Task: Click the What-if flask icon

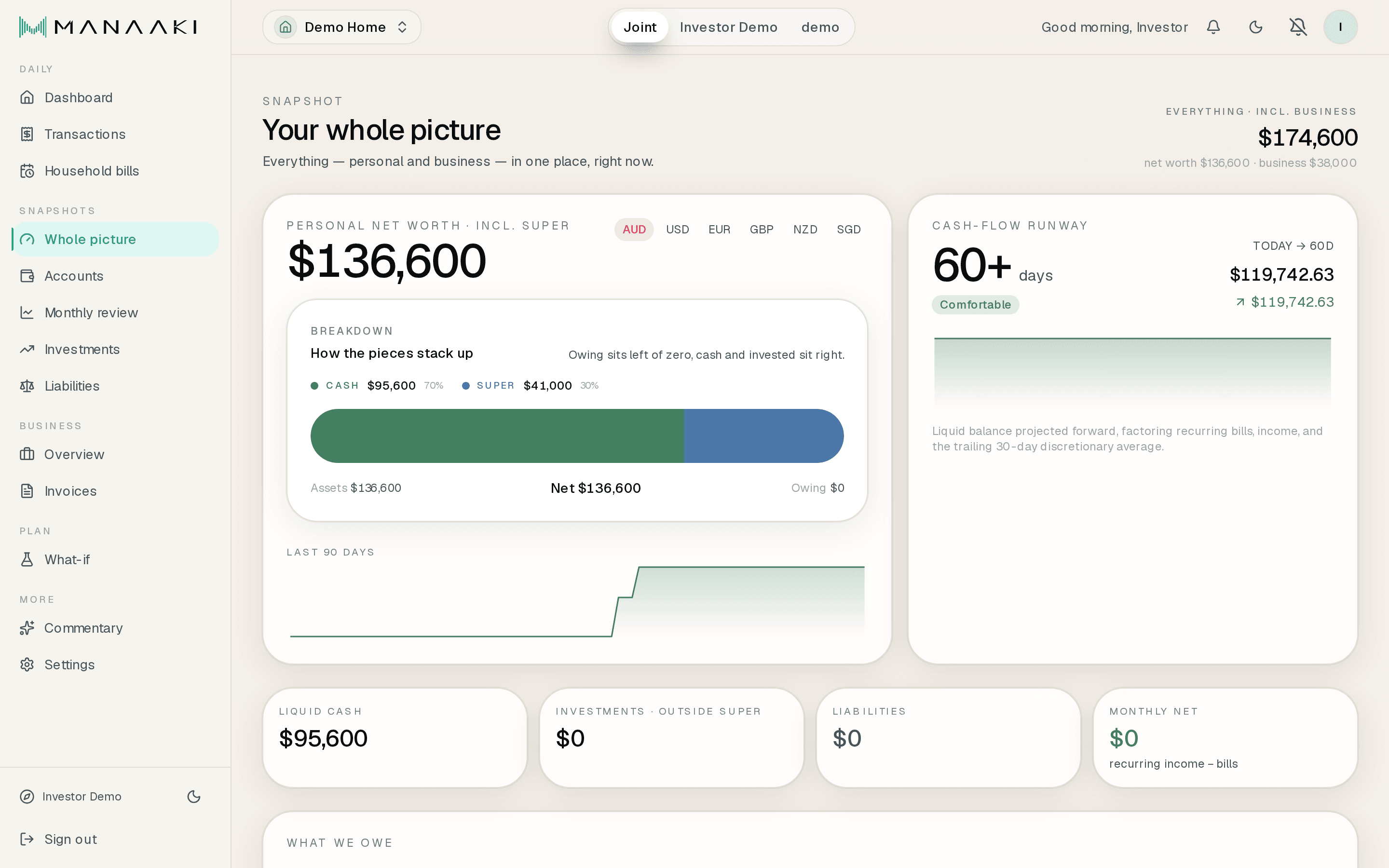Action: click(x=27, y=560)
